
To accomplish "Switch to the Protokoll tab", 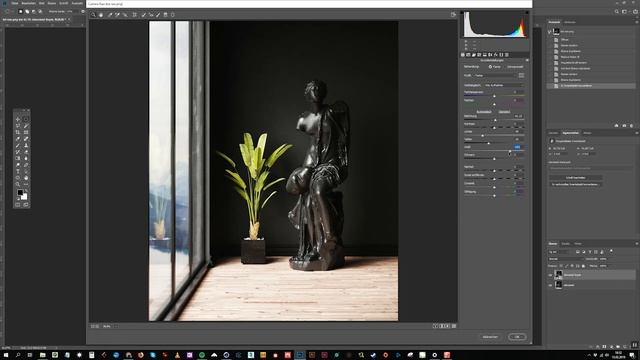I will (554, 22).
